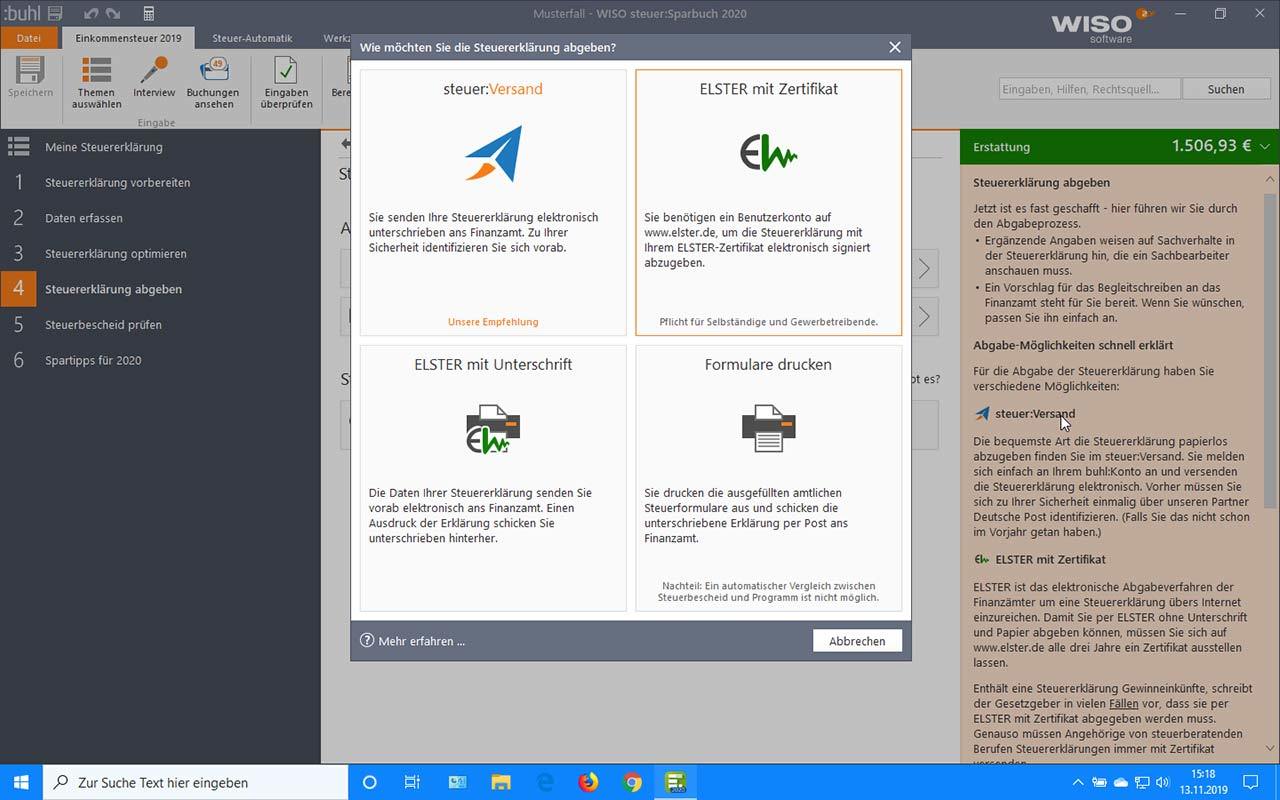Open the Windows notification center
The height and width of the screenshot is (800, 1280).
(1250, 782)
